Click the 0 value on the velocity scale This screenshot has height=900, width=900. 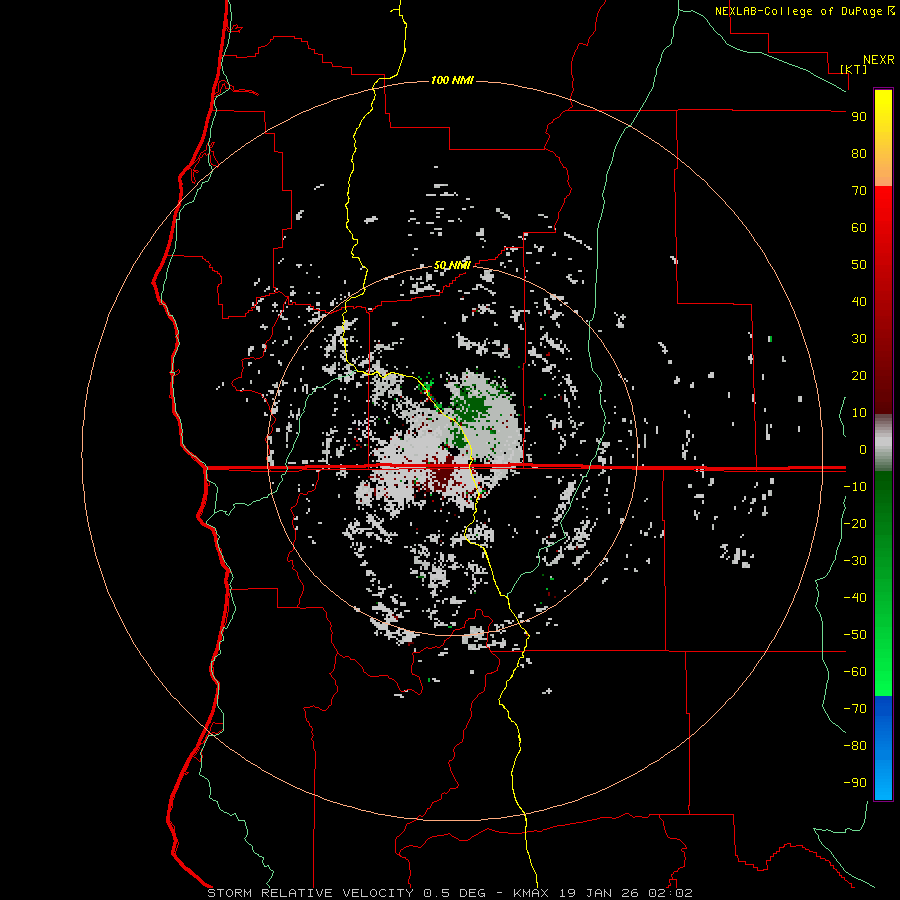pos(863,449)
